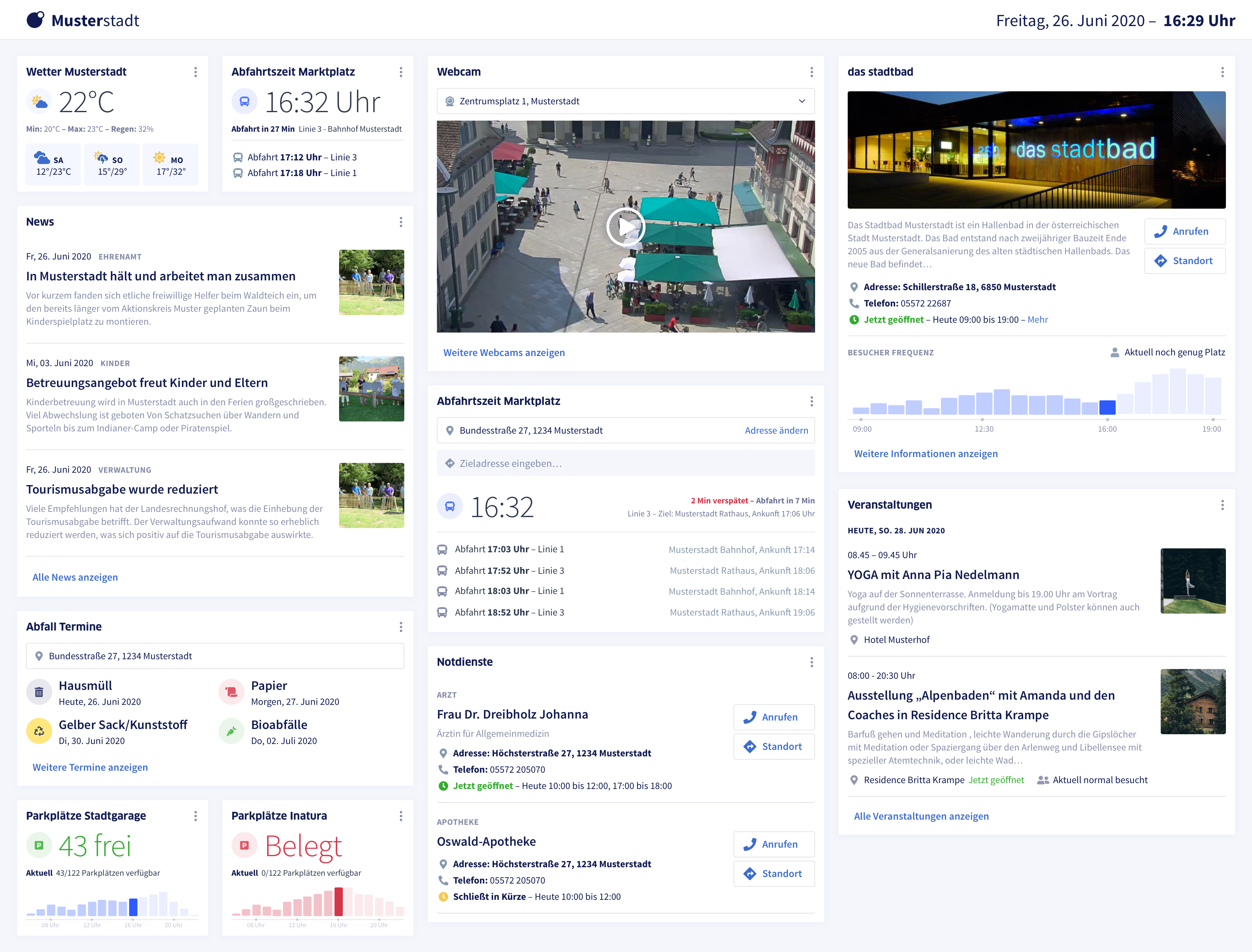This screenshot has width=1252, height=952.
Task: Open Mehr opening hours link for stadtbad
Action: [x=1037, y=320]
